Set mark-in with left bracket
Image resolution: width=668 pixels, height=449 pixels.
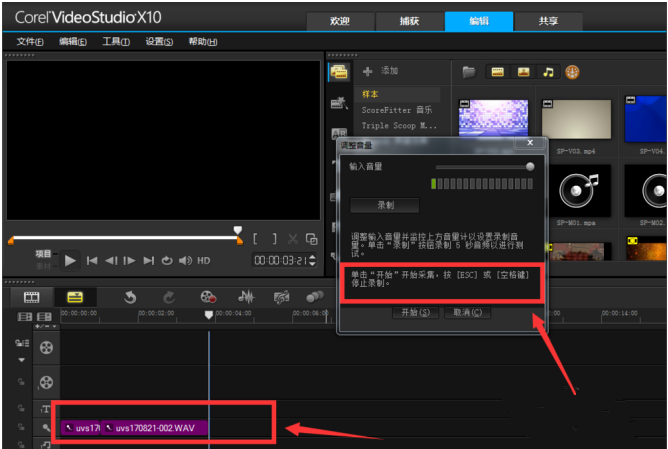pyautogui.click(x=255, y=239)
